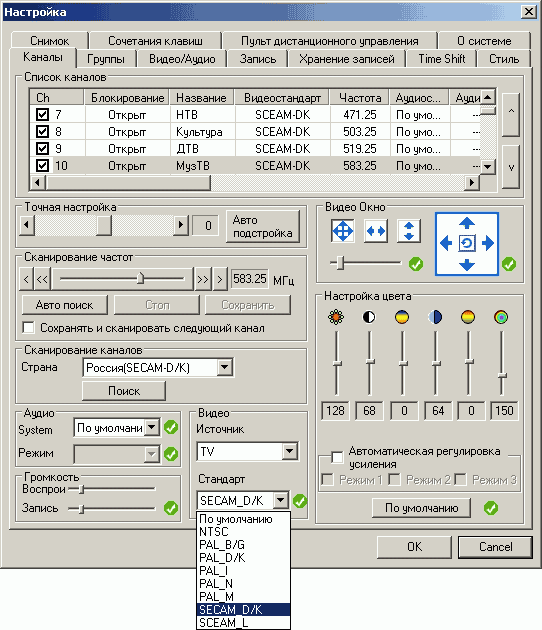The height and width of the screenshot is (630, 542).
Task: Enable Автоматическая регулировка усиления checkbox
Action: (337, 457)
